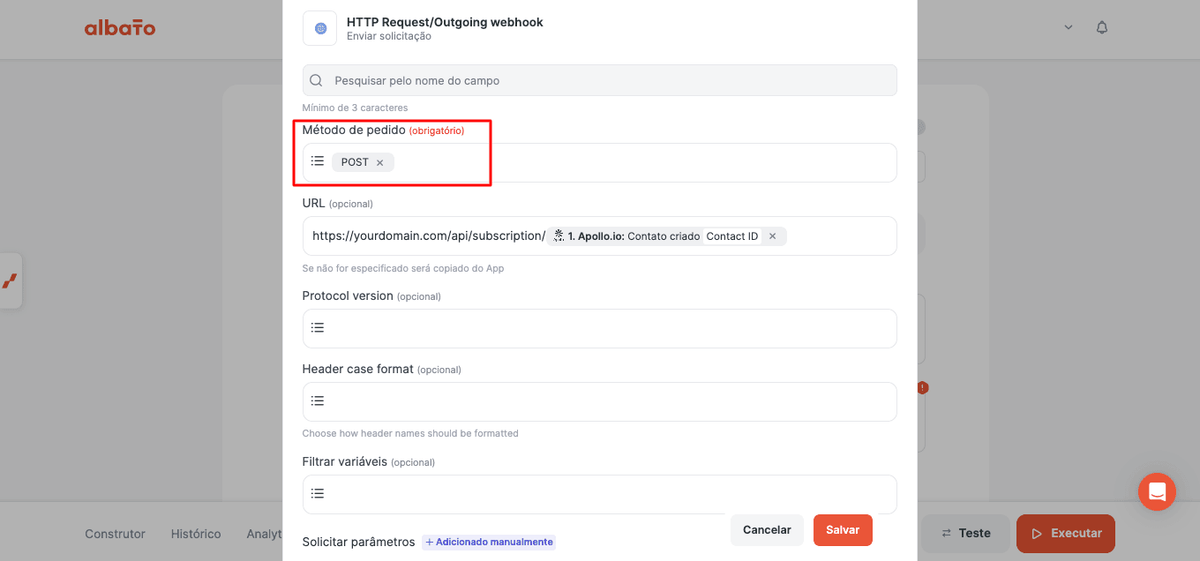Click the Apollo.io icon in the URL variable
1200x561 pixels.
point(559,236)
